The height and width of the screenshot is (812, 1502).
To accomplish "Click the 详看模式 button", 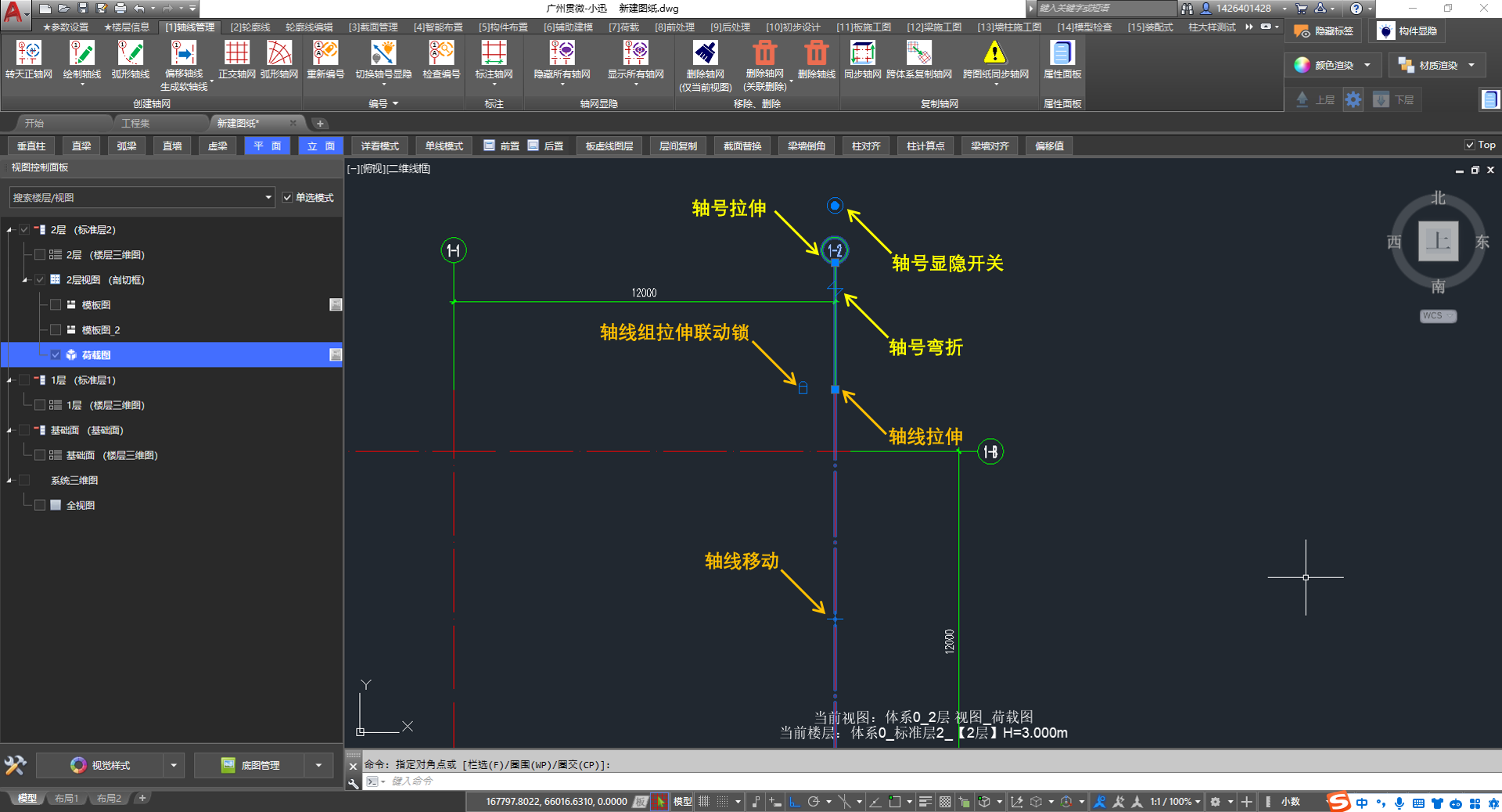I will tap(379, 146).
